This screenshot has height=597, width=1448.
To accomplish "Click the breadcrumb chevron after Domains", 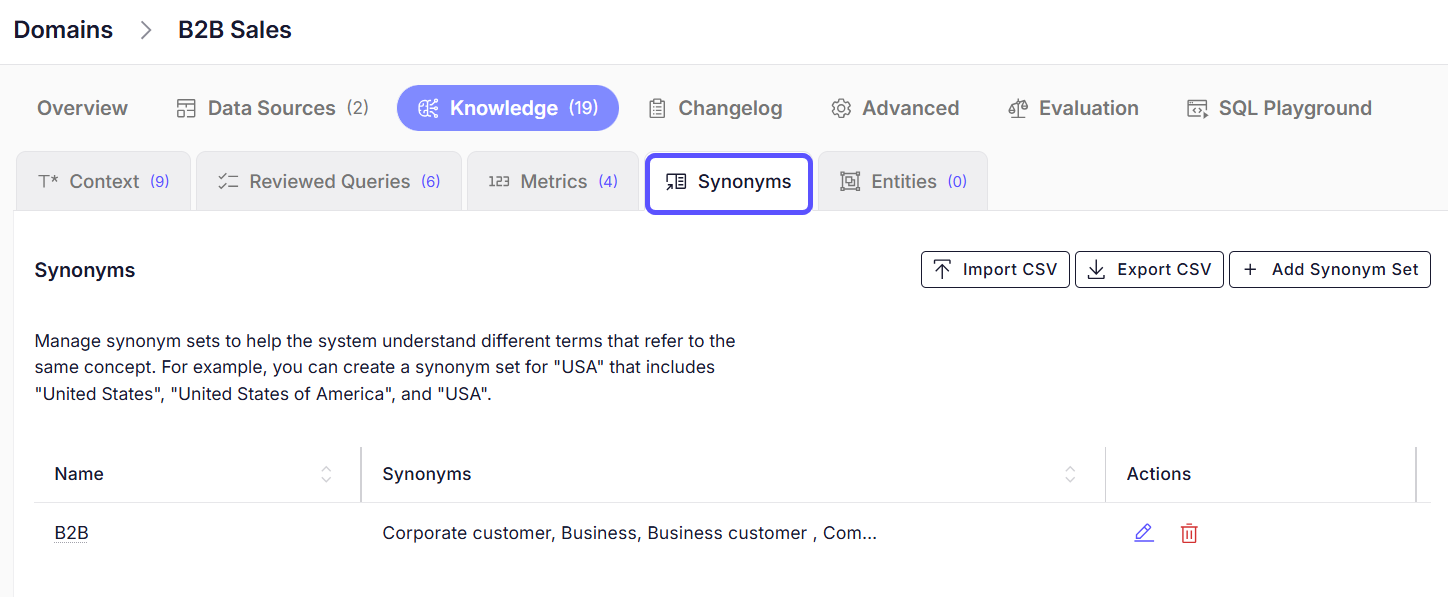I will pyautogui.click(x=145, y=30).
